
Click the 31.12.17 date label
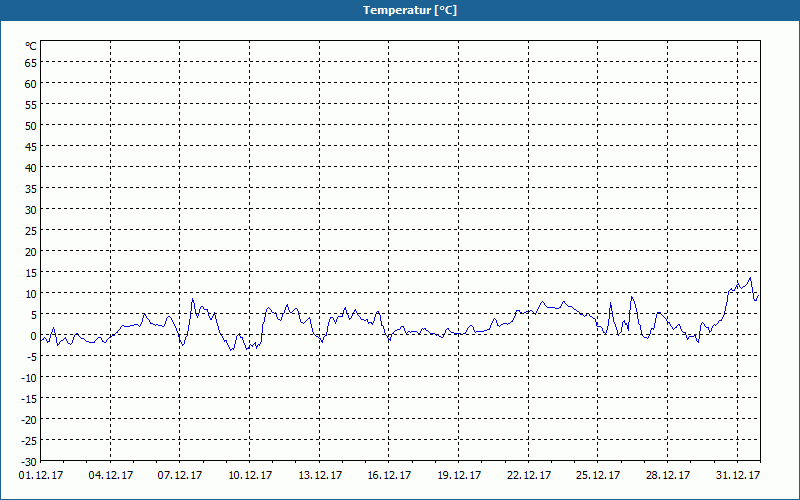coord(738,475)
